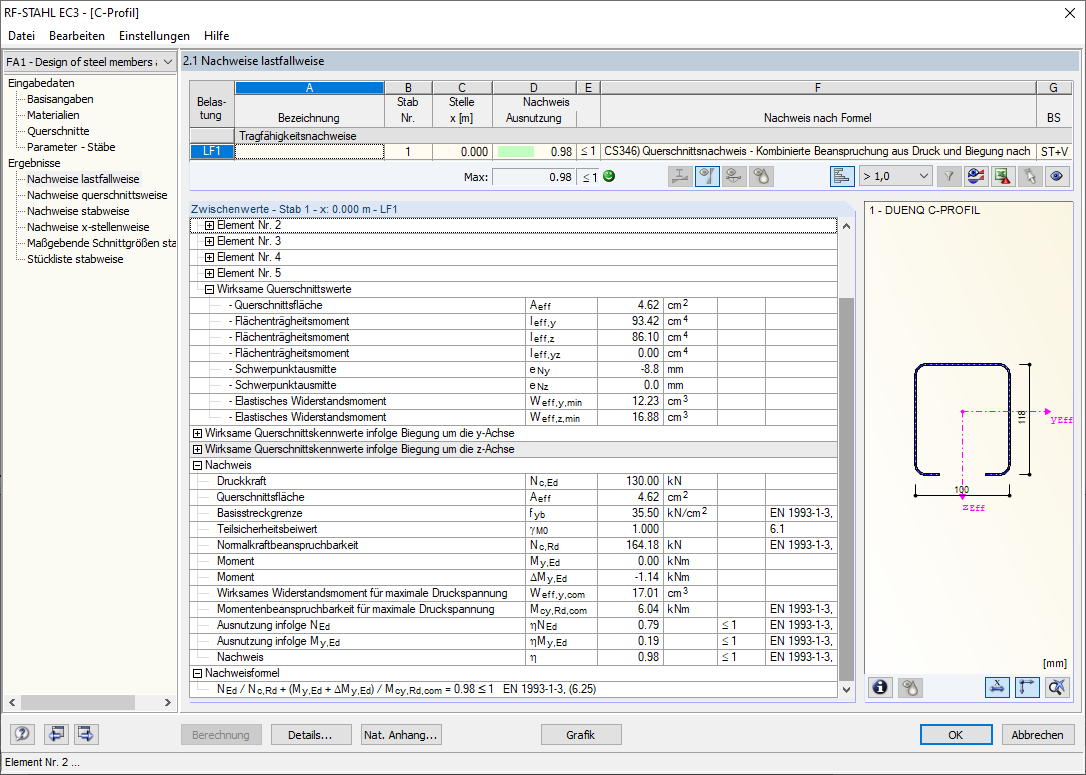Click scroll-up arrow of intermediate values list
Screen dimensions: 1086x775
(x=846, y=226)
